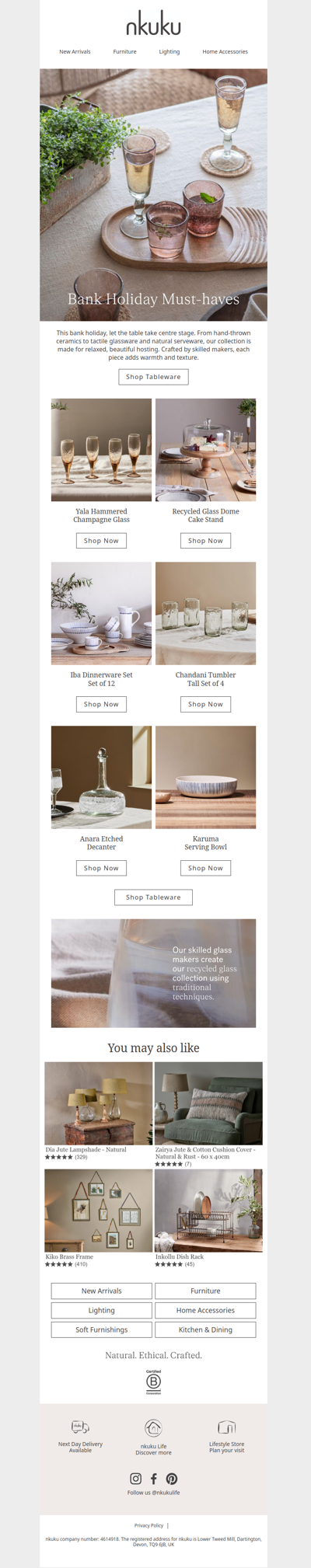Screen dimensions: 311x1568
Task: Shop Now for Chandani Tumbler Tall Set
Action: point(205,705)
